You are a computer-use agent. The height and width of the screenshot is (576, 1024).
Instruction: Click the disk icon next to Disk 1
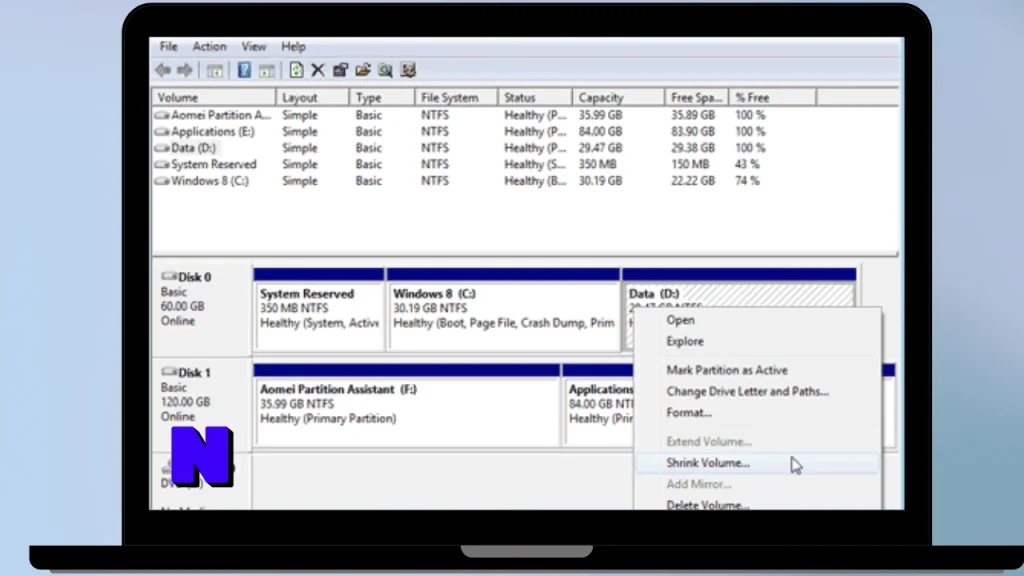point(168,372)
